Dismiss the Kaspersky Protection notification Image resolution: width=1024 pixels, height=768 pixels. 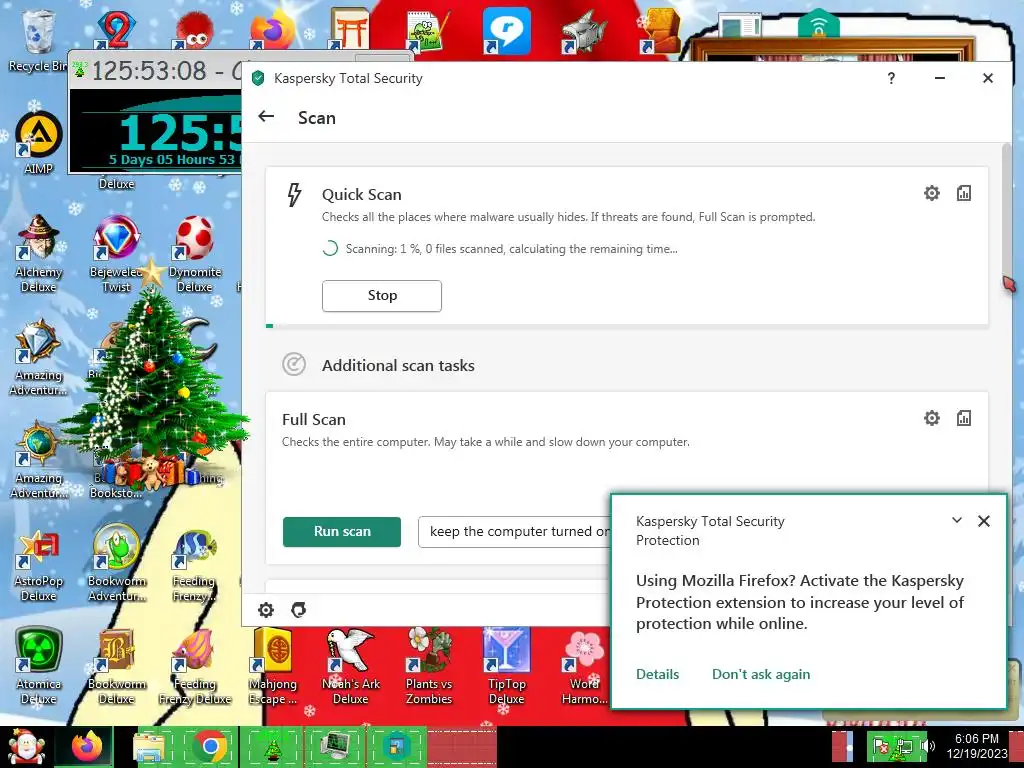pyautogui.click(x=984, y=521)
